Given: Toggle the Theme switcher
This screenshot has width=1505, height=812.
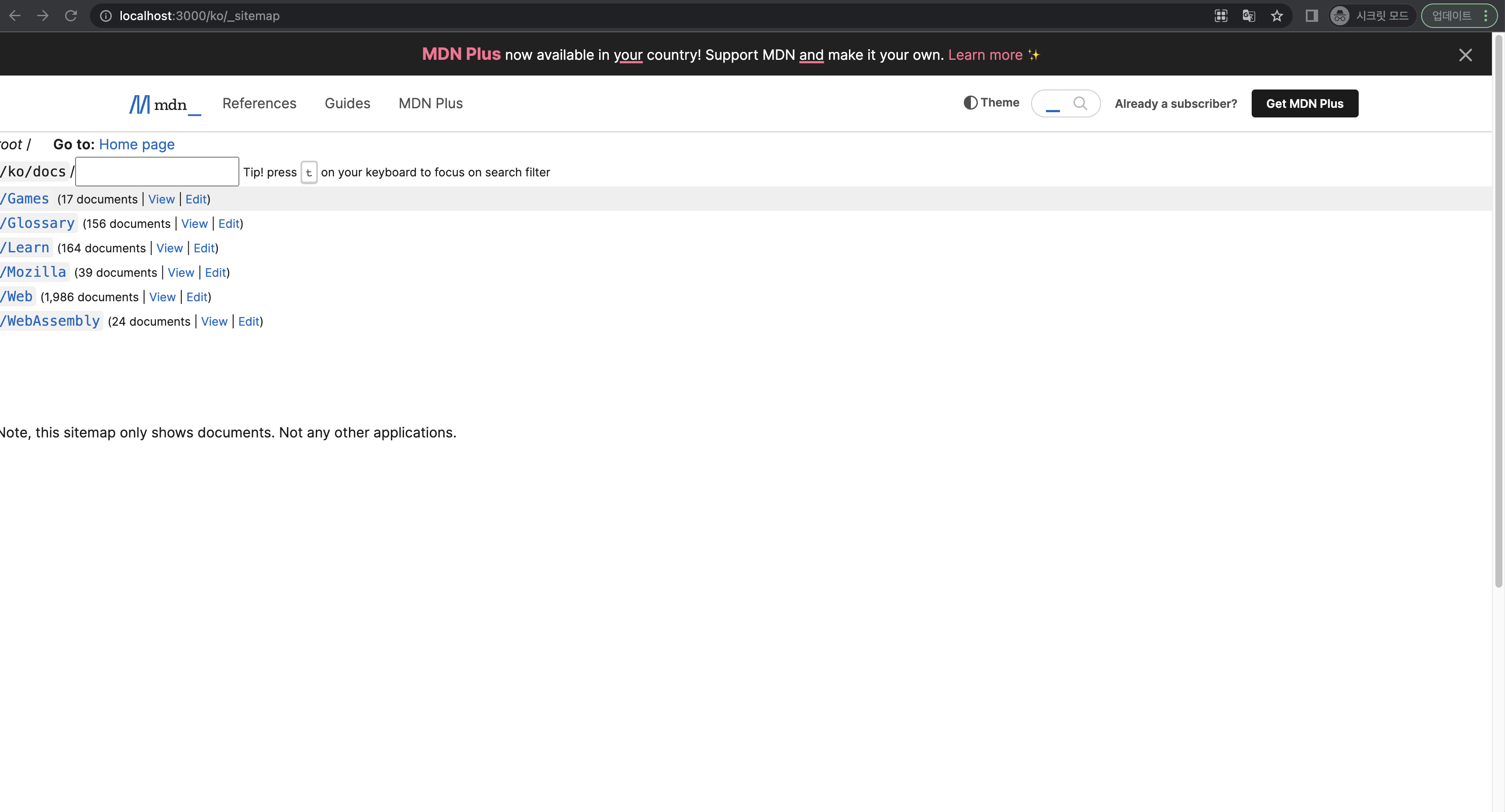Looking at the screenshot, I should 991,103.
